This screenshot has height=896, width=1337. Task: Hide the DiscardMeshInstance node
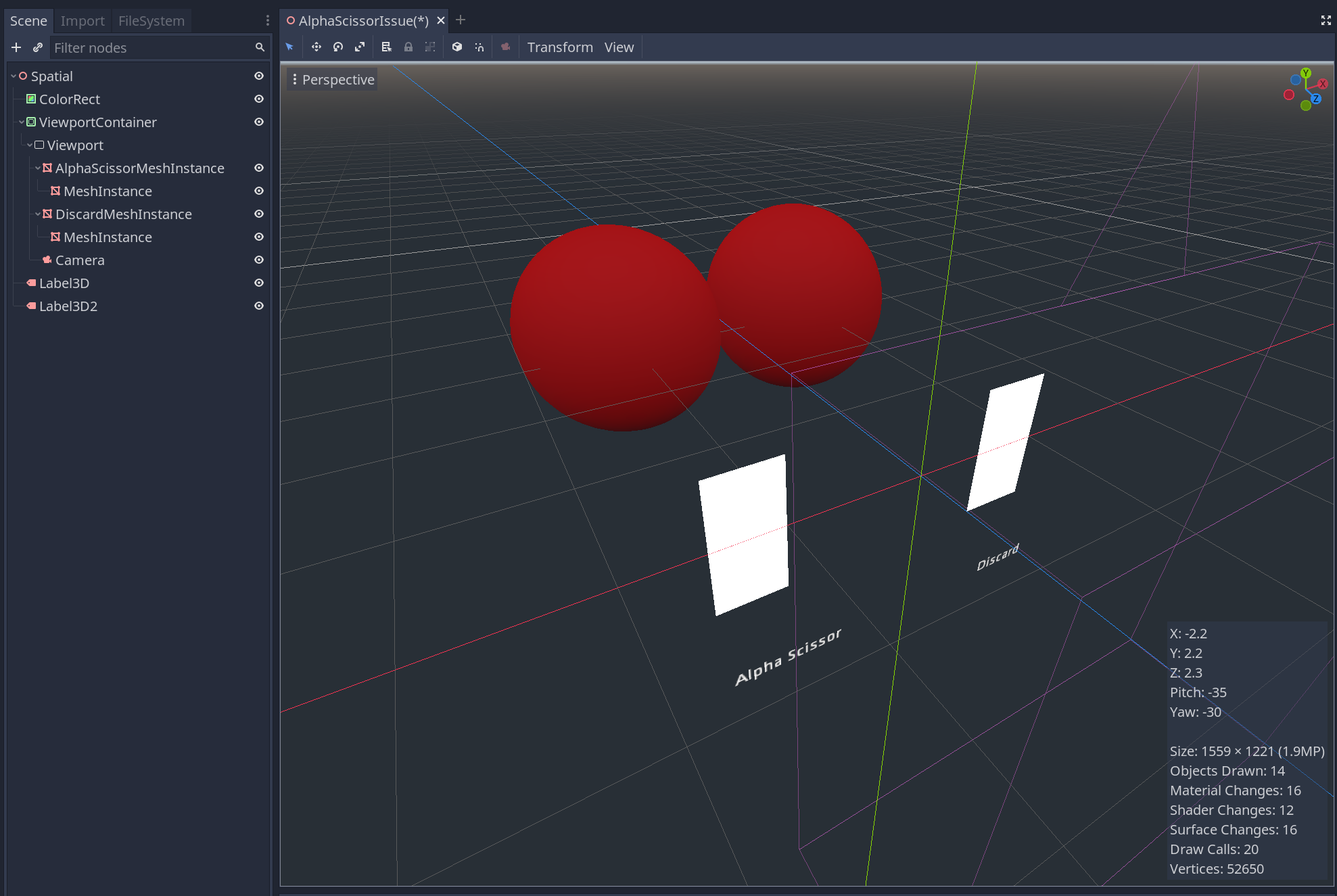click(258, 214)
